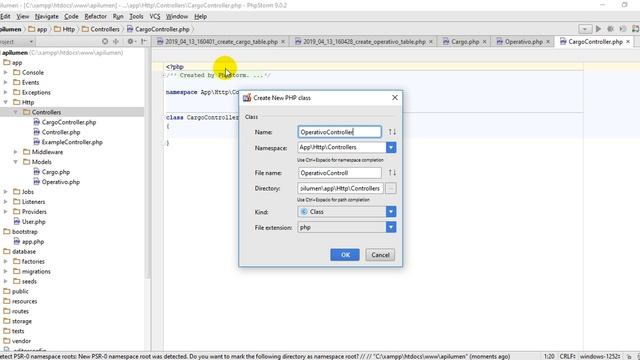Screen dimensions: 640x360
Task: Select Cargo.php under Models
Action: click(51, 172)
